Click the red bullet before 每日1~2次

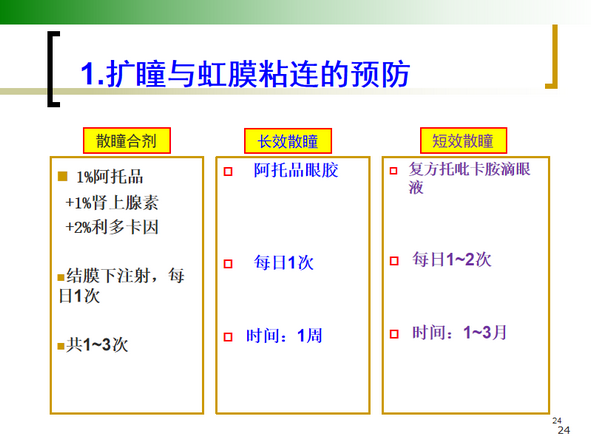point(394,261)
